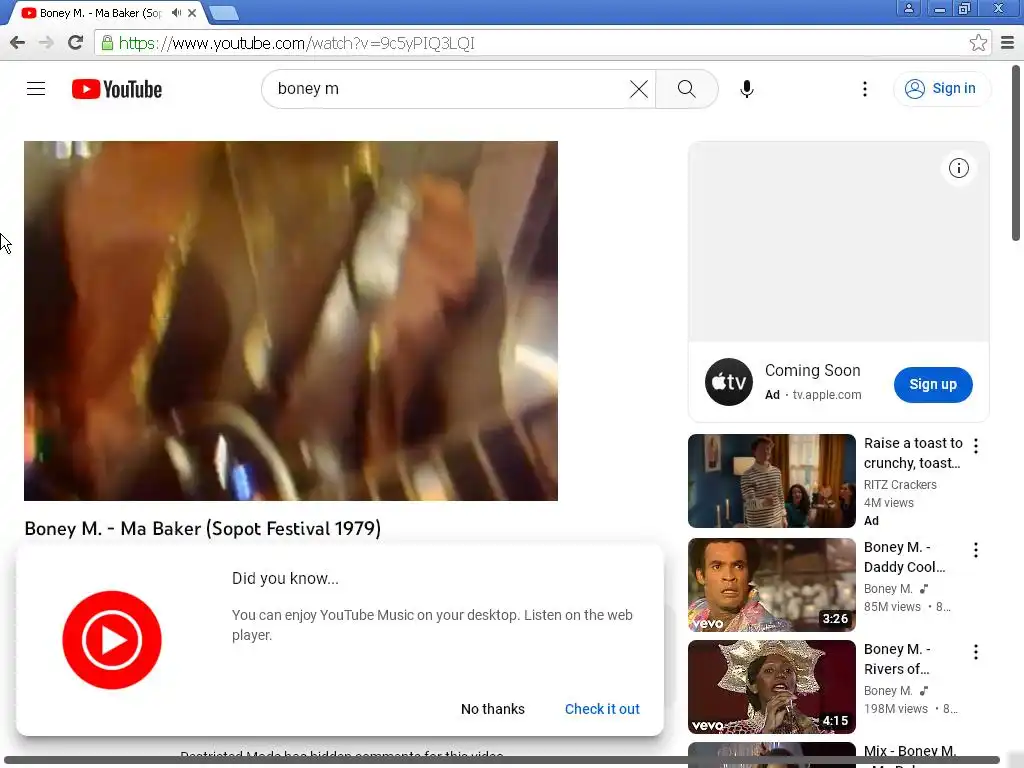This screenshot has height=768, width=1024.
Task: Open options for Daddy Cool video
Action: pos(976,550)
